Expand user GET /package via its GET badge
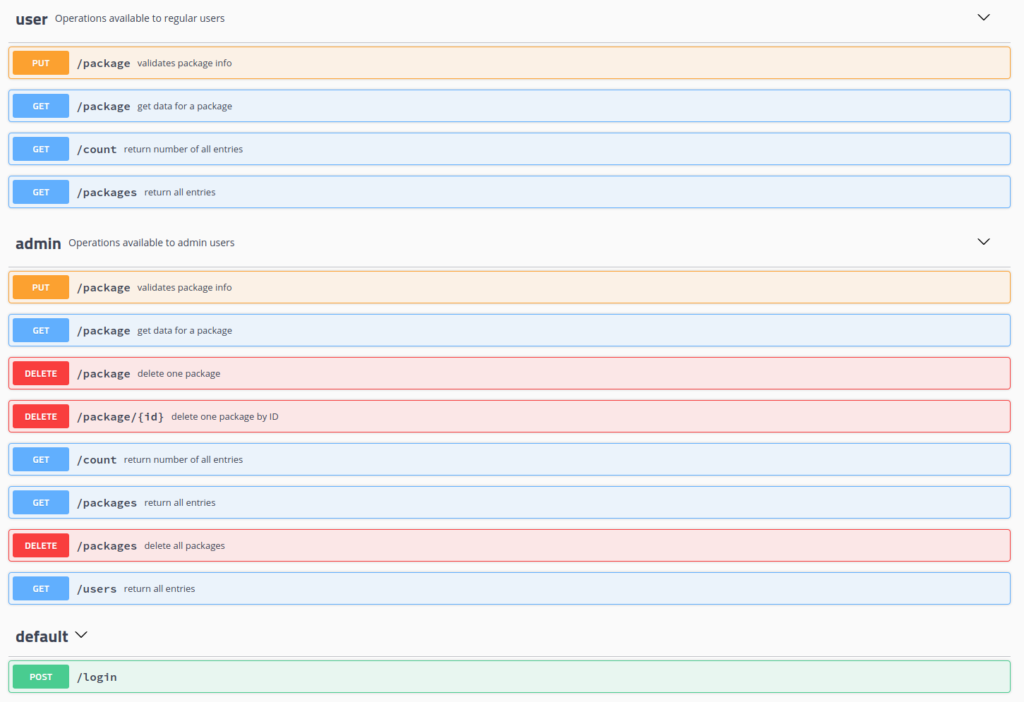 [x=40, y=106]
